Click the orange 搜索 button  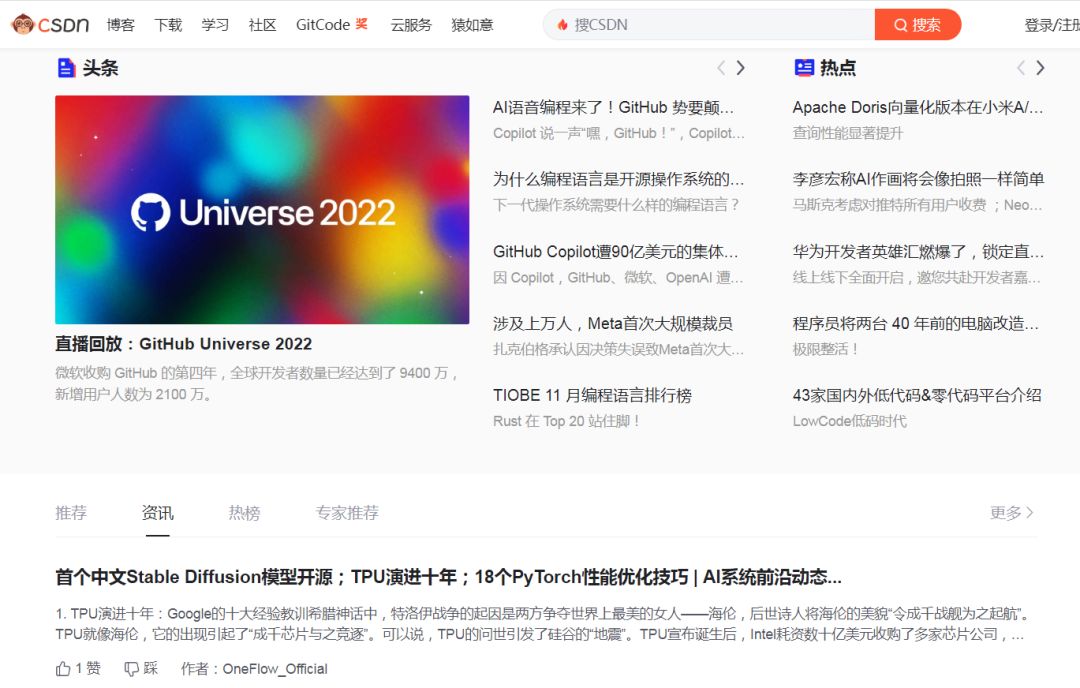(x=917, y=25)
